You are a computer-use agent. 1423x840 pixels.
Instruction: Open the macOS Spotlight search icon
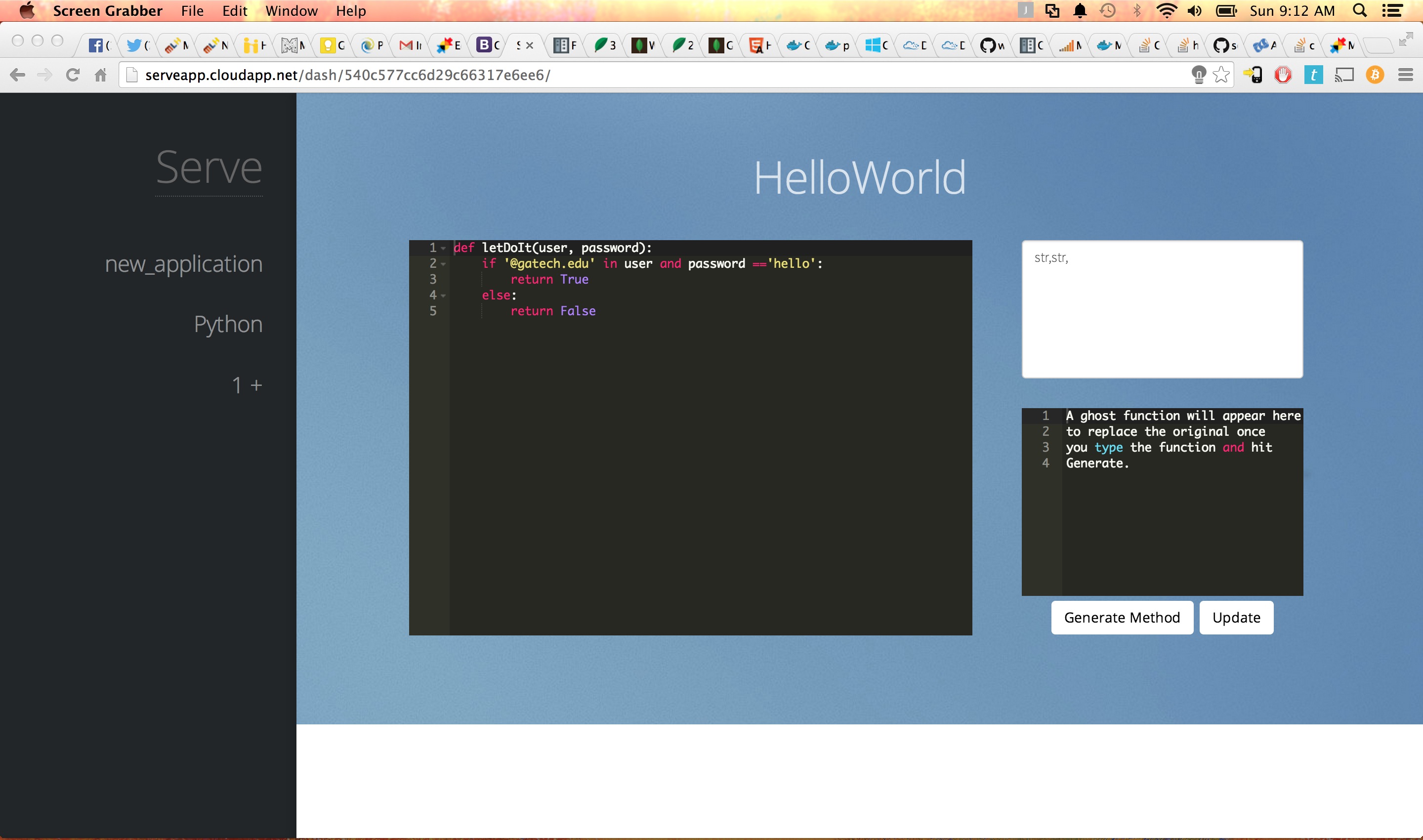click(1360, 11)
